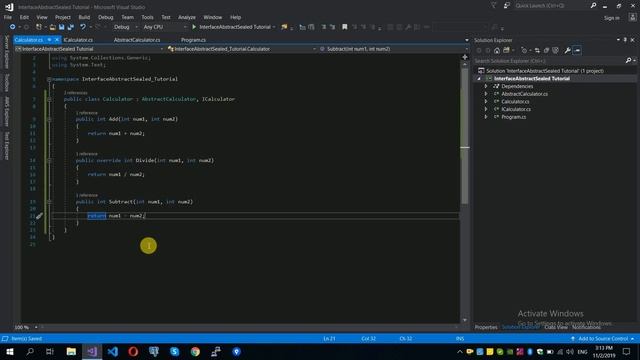Click the editor vertical scrollbar thumb

[x=464, y=135]
